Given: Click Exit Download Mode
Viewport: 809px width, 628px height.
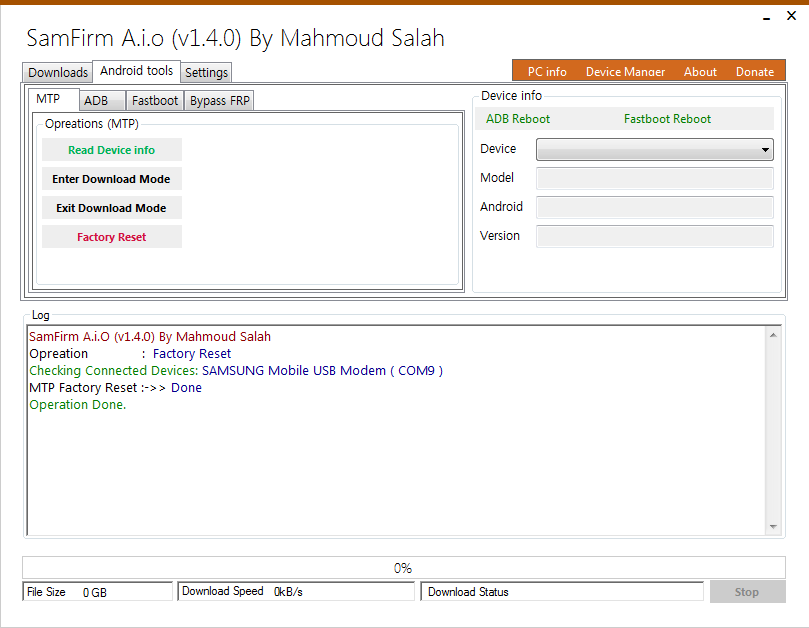Looking at the screenshot, I should point(111,207).
